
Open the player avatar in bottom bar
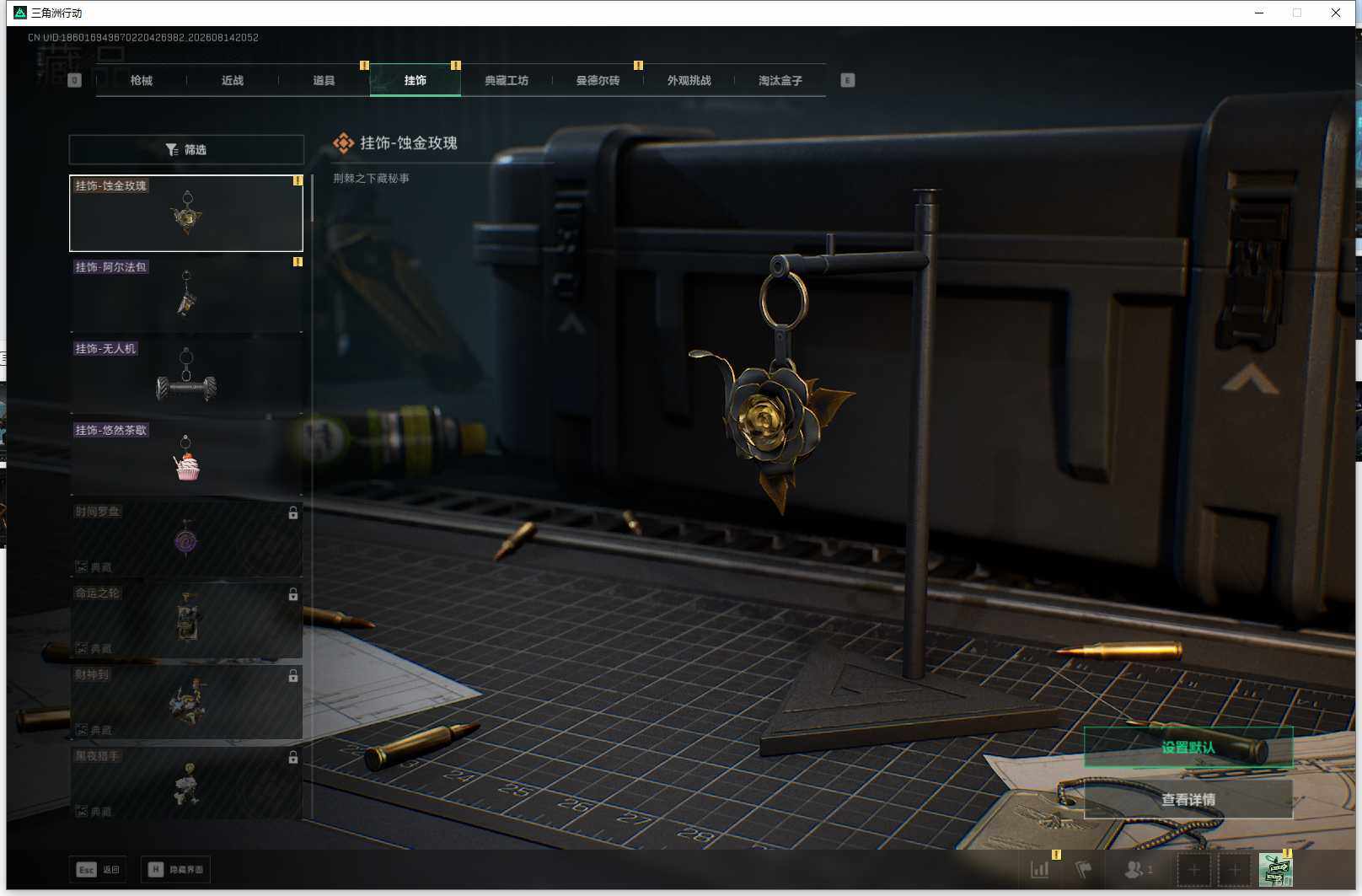pyautogui.click(x=1275, y=869)
